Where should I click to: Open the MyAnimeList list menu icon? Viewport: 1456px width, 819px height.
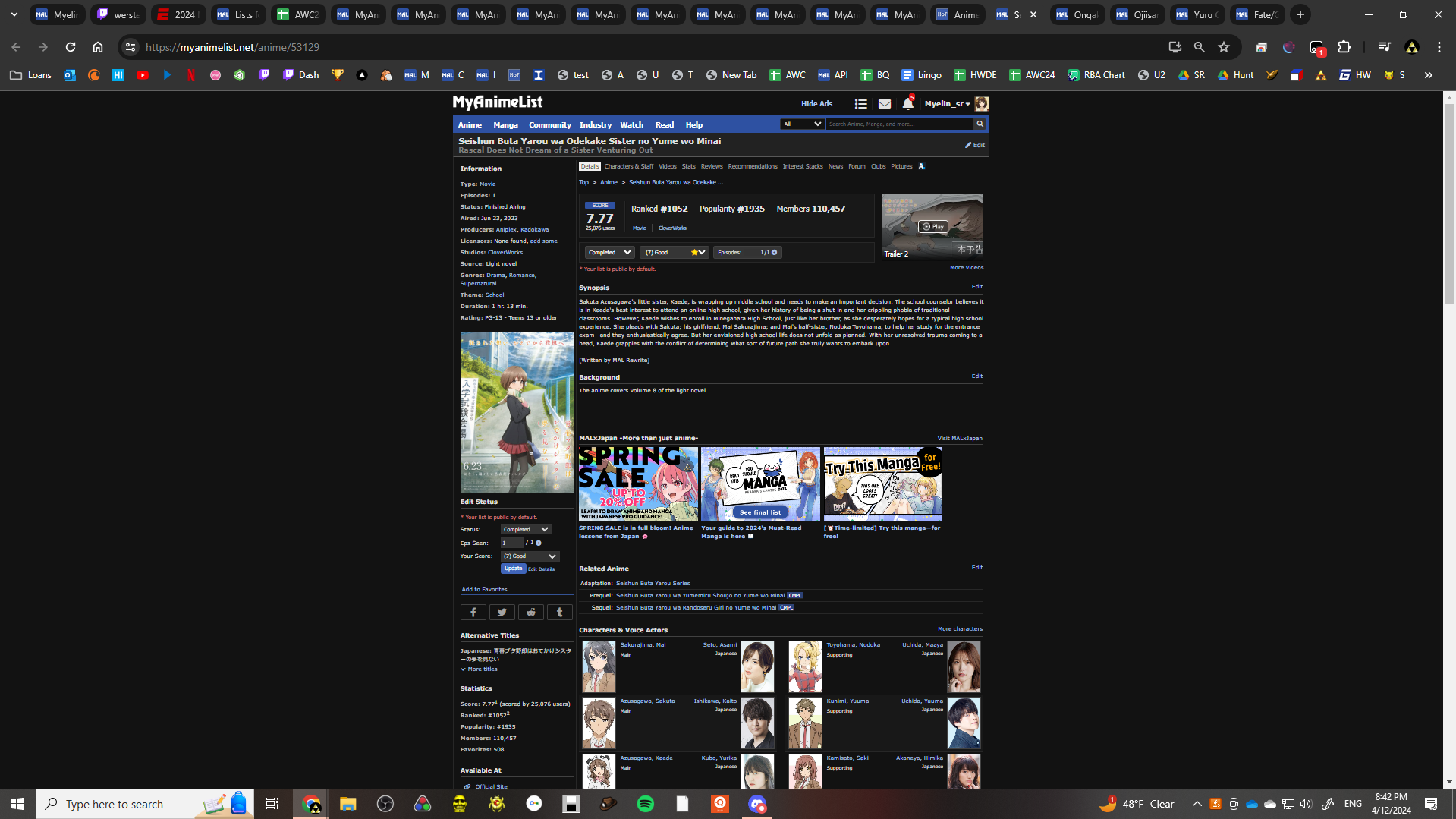[x=860, y=104]
